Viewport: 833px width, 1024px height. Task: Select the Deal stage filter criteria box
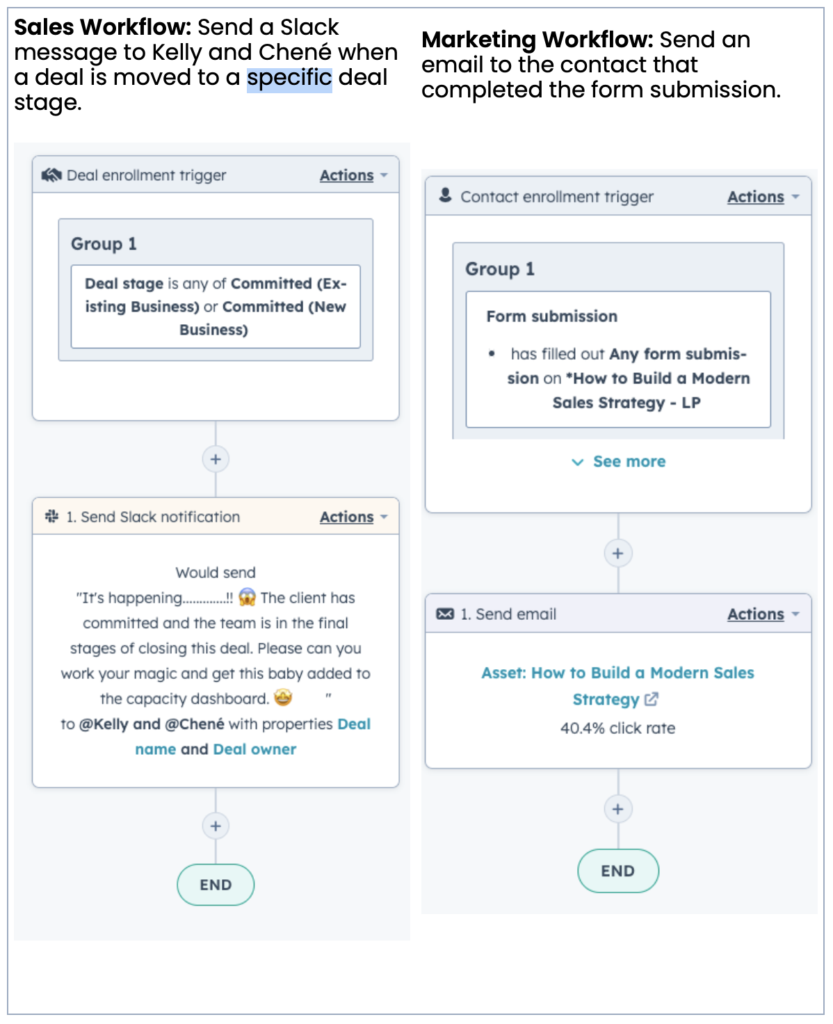click(215, 306)
